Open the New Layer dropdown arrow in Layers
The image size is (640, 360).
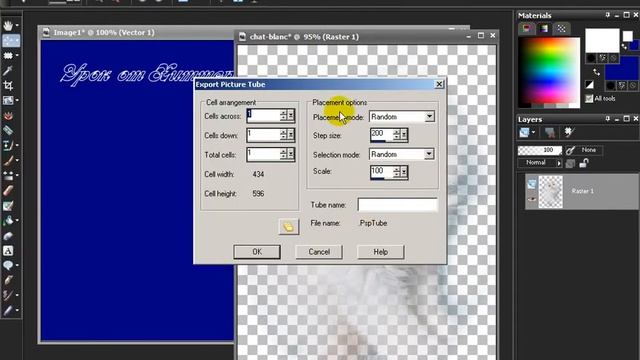click(533, 132)
